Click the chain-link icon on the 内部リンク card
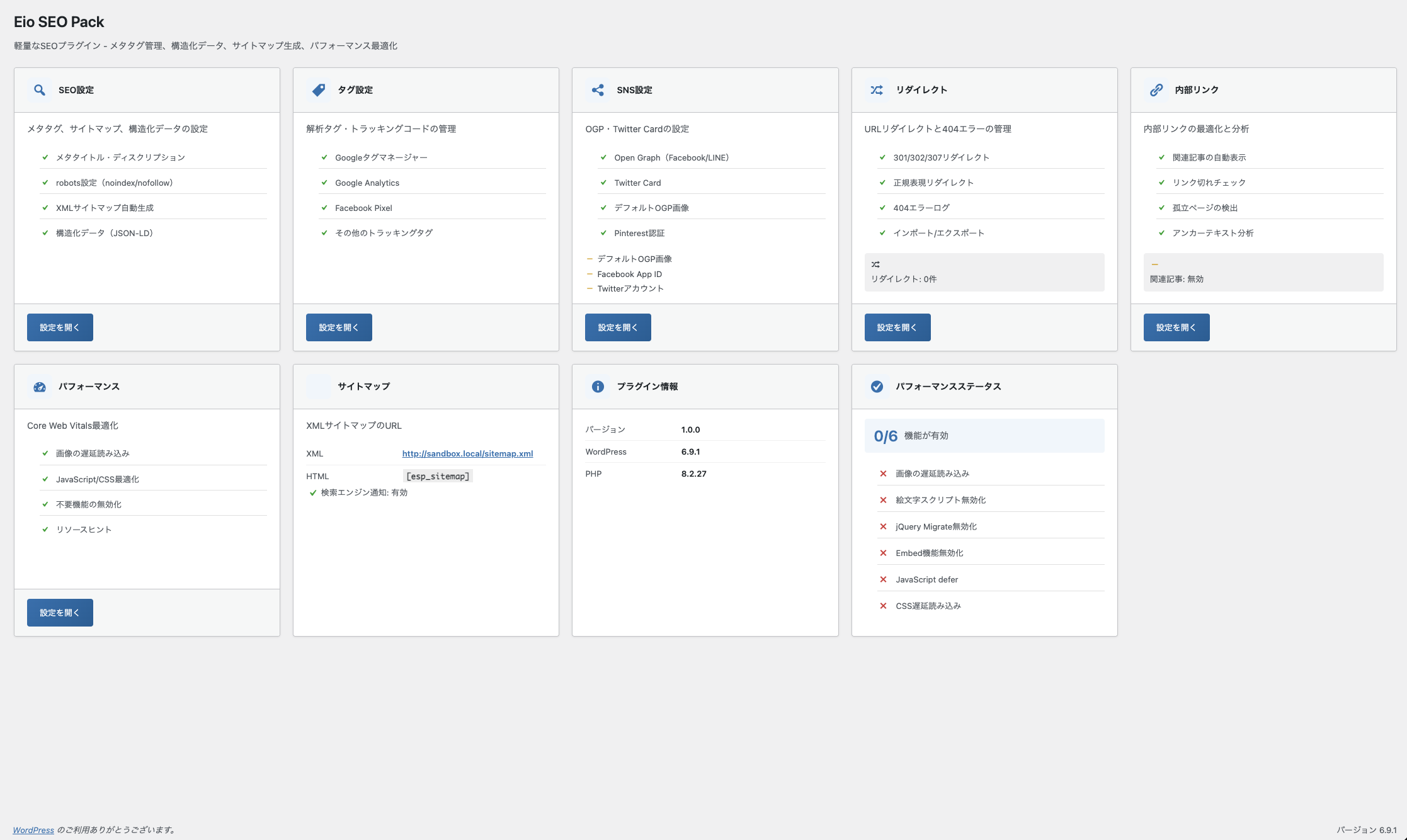 pos(1156,89)
